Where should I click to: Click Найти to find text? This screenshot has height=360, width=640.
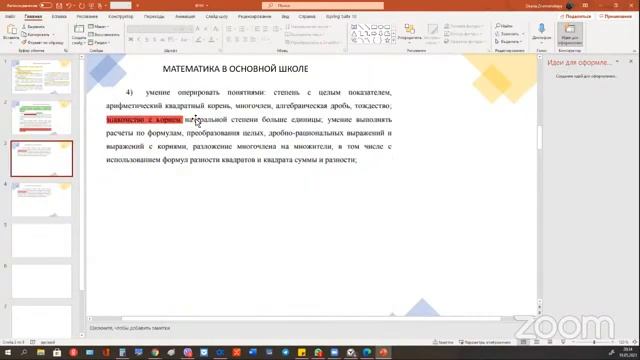(x=504, y=26)
